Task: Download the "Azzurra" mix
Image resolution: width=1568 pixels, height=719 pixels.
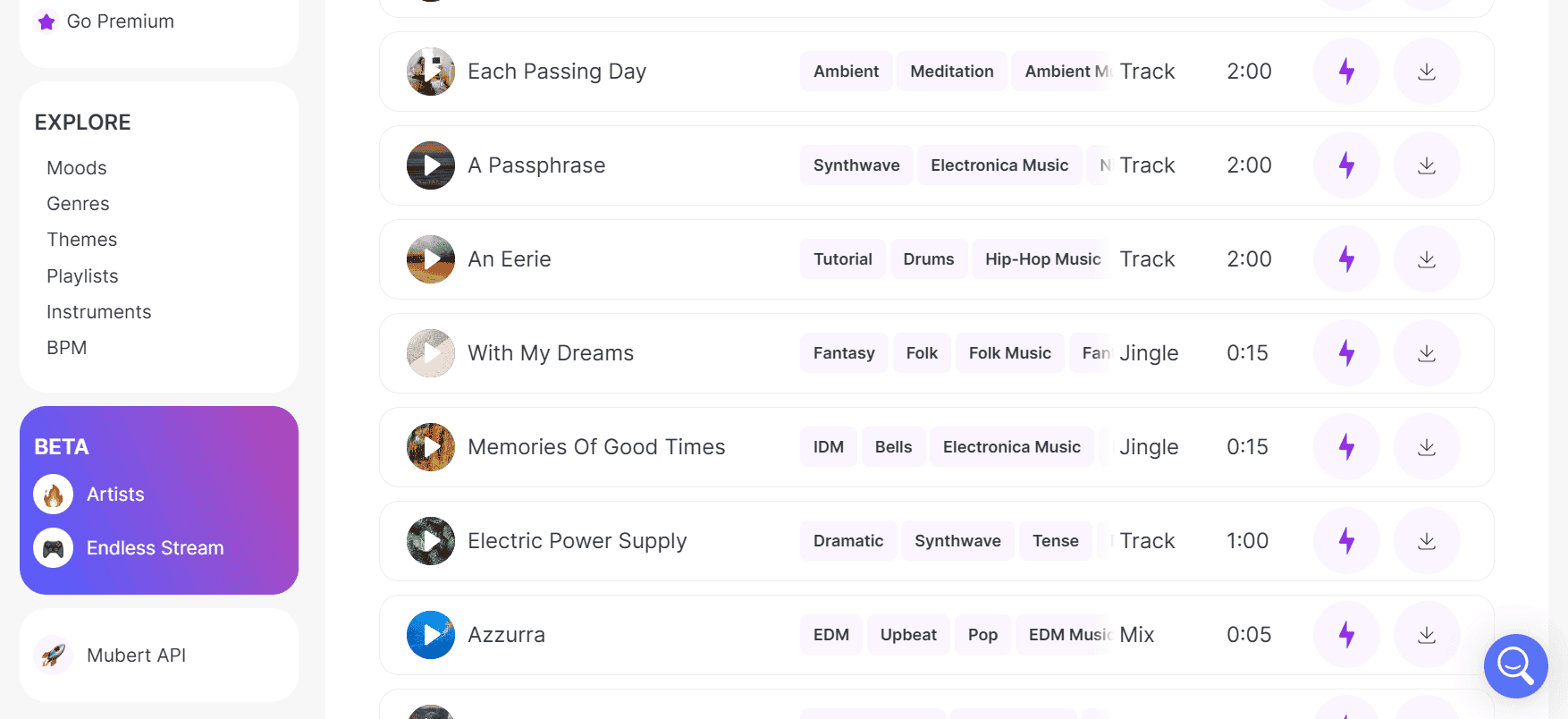Action: click(x=1427, y=634)
